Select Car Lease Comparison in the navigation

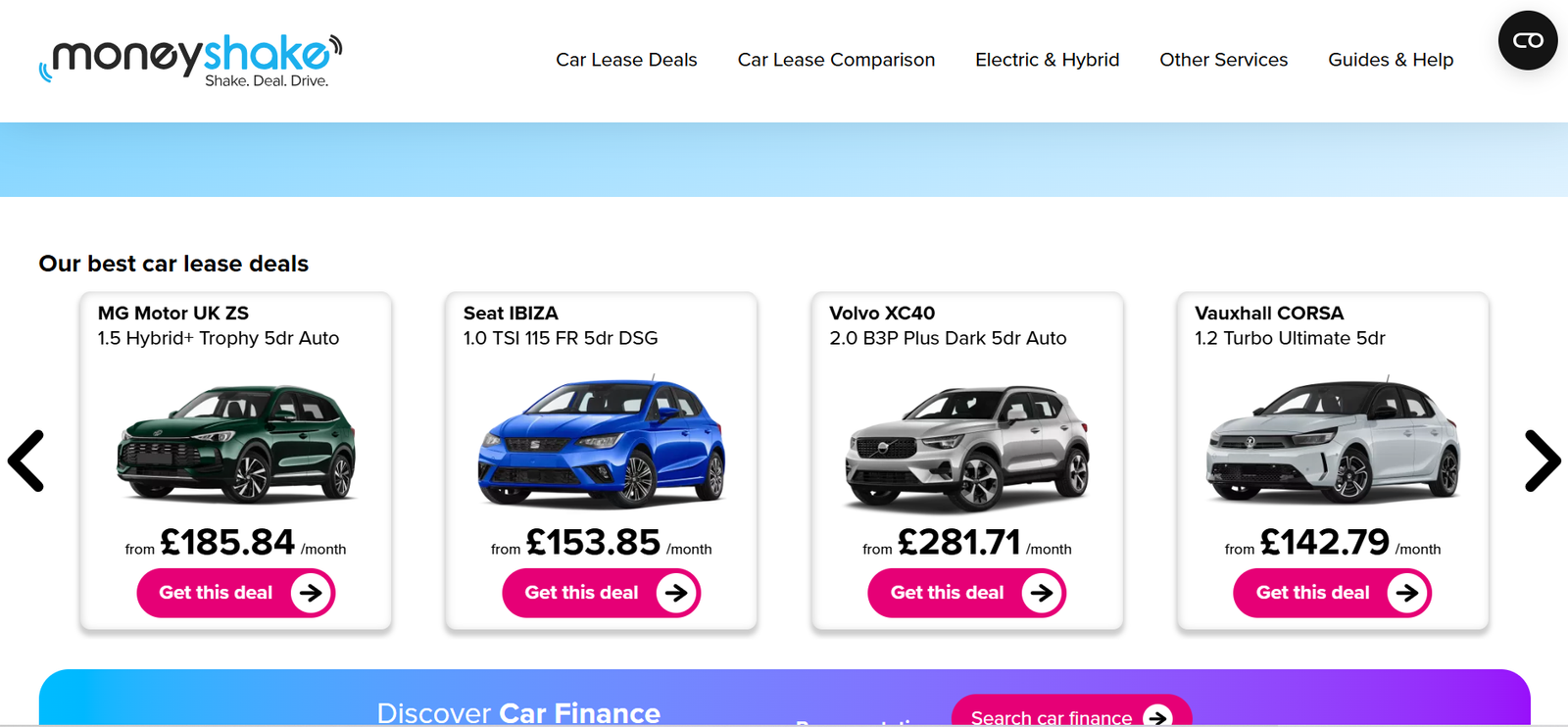click(x=836, y=60)
